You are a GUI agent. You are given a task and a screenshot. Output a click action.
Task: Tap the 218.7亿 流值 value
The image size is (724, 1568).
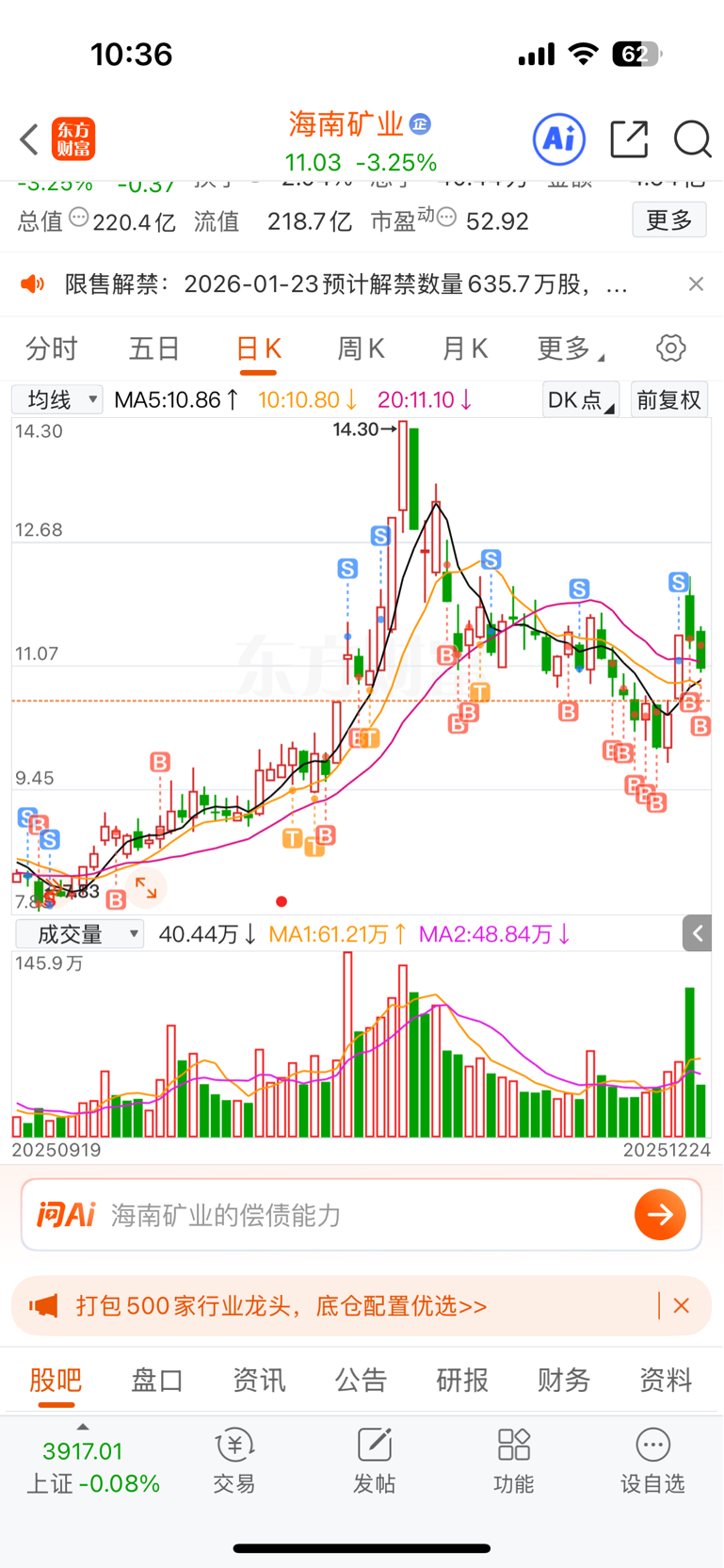[x=310, y=221]
